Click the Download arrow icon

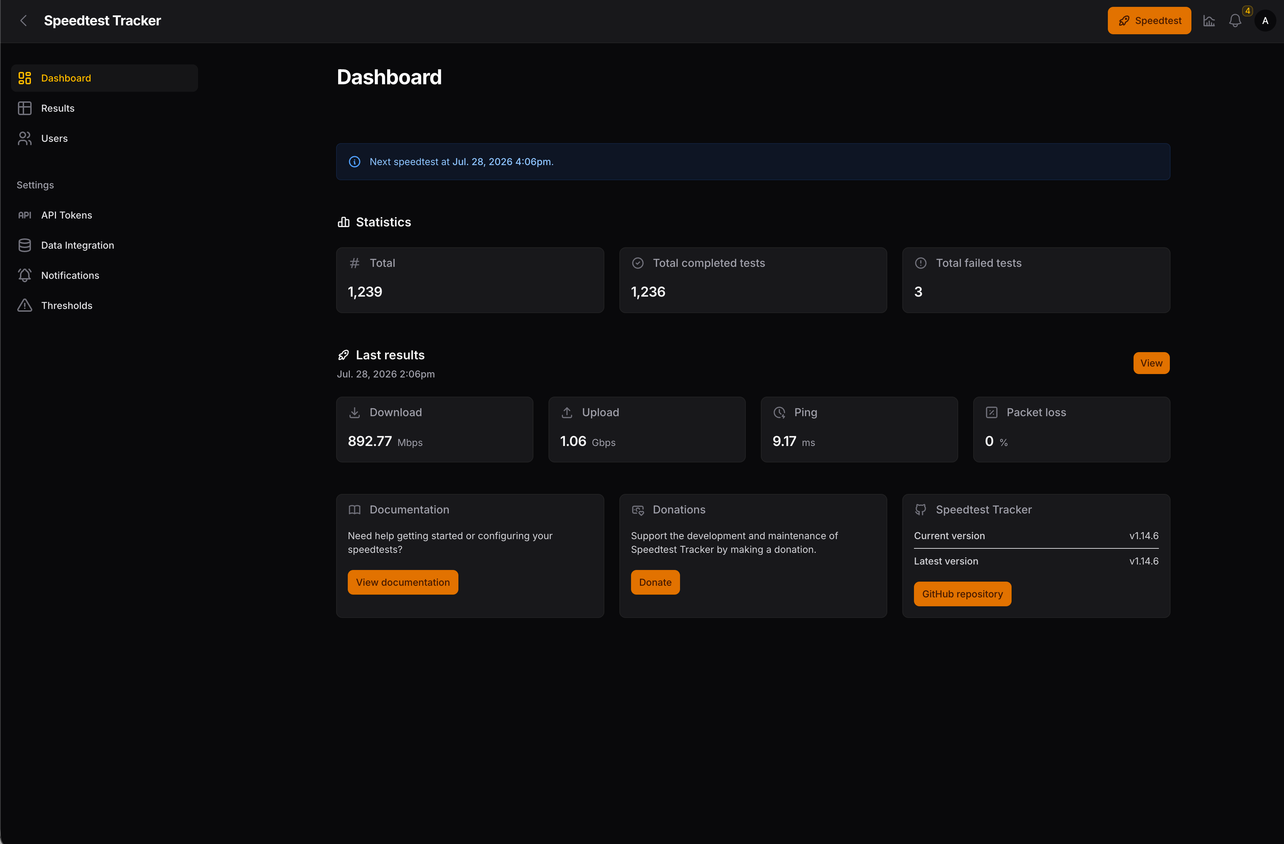tap(354, 412)
